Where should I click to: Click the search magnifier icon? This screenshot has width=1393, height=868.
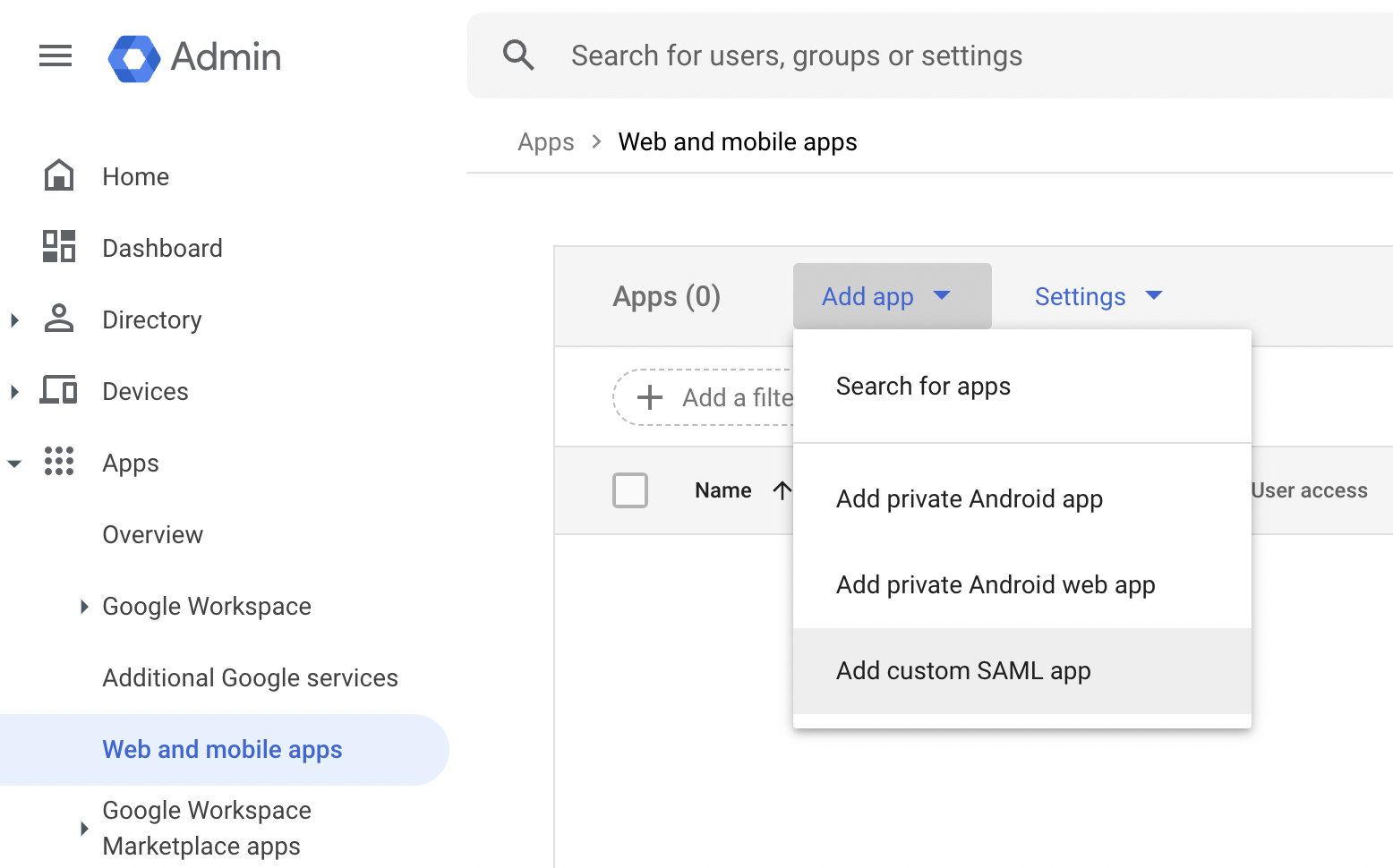click(519, 55)
